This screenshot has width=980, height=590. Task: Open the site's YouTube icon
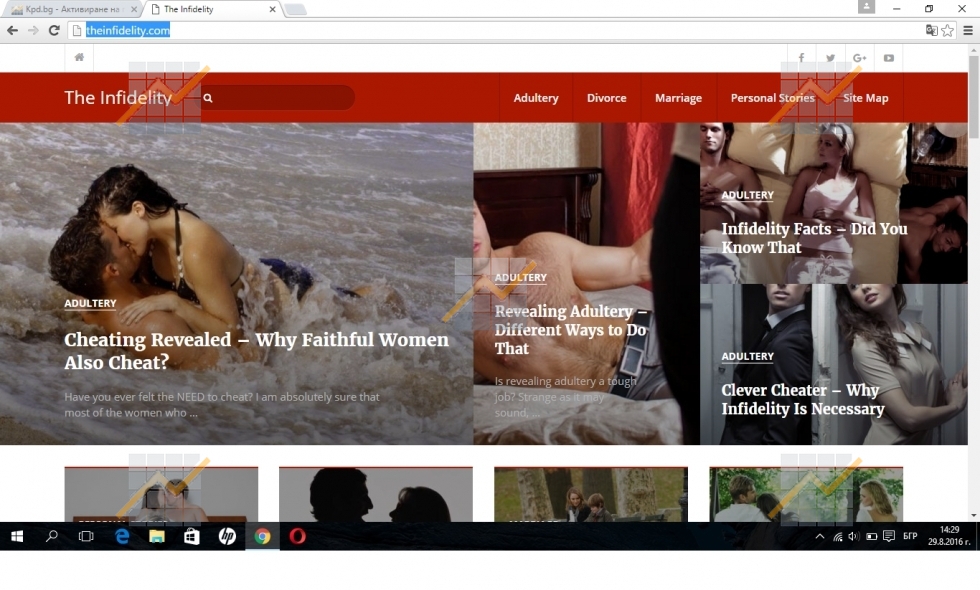pos(889,58)
